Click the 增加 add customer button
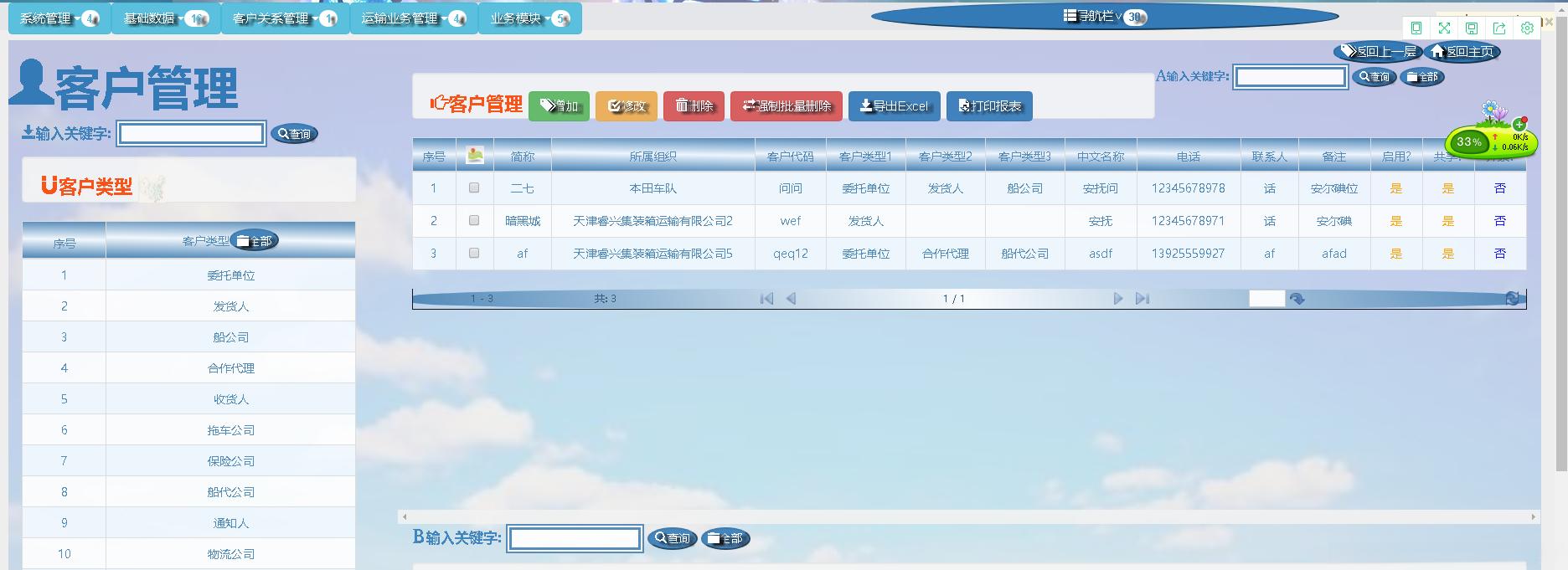 click(560, 106)
